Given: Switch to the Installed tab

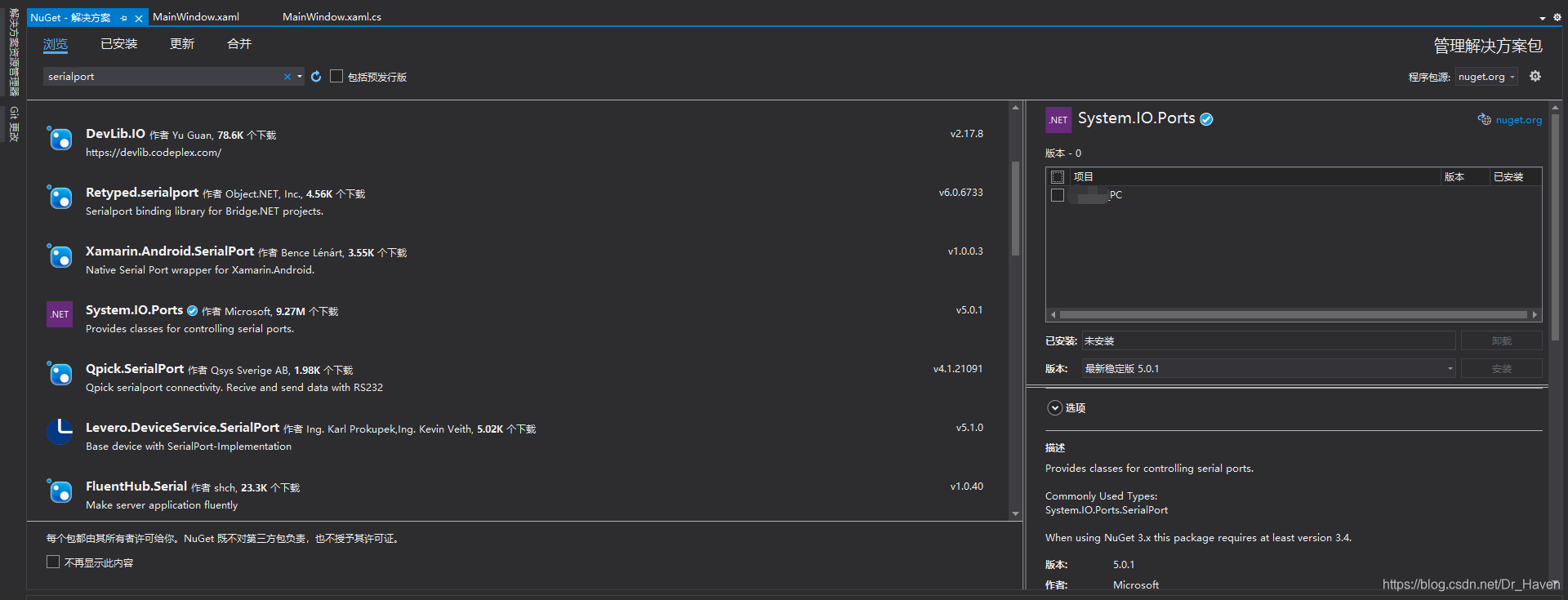Looking at the screenshot, I should [119, 44].
